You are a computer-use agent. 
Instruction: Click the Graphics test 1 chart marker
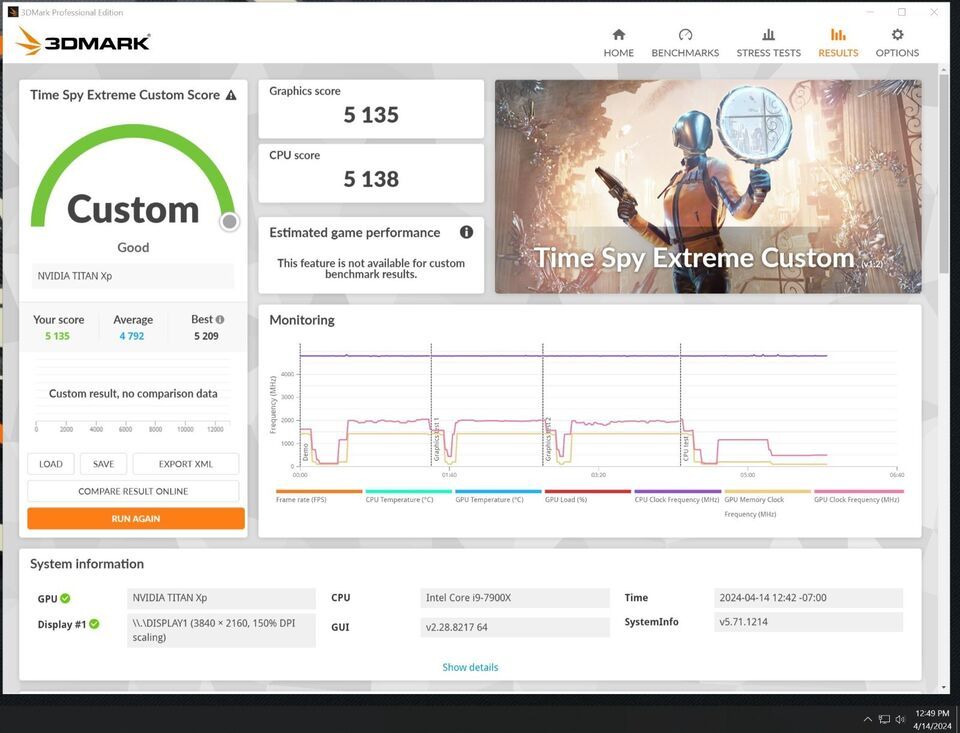[x=437, y=439]
